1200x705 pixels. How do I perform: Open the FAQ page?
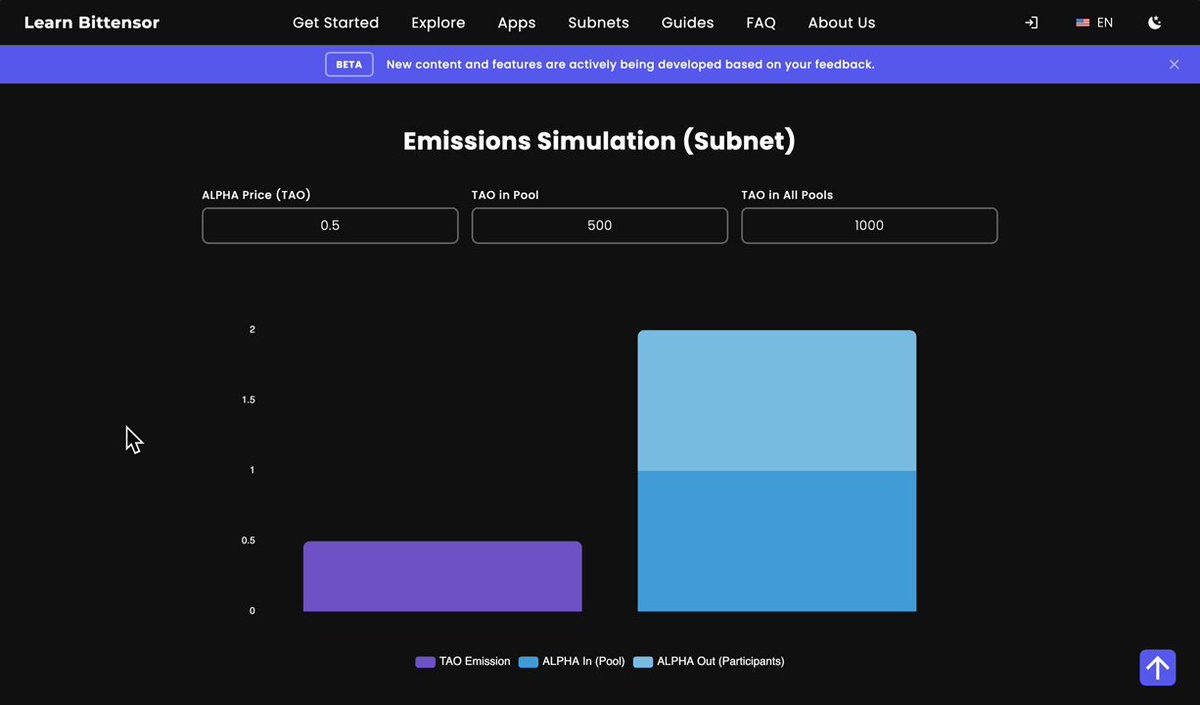(761, 22)
